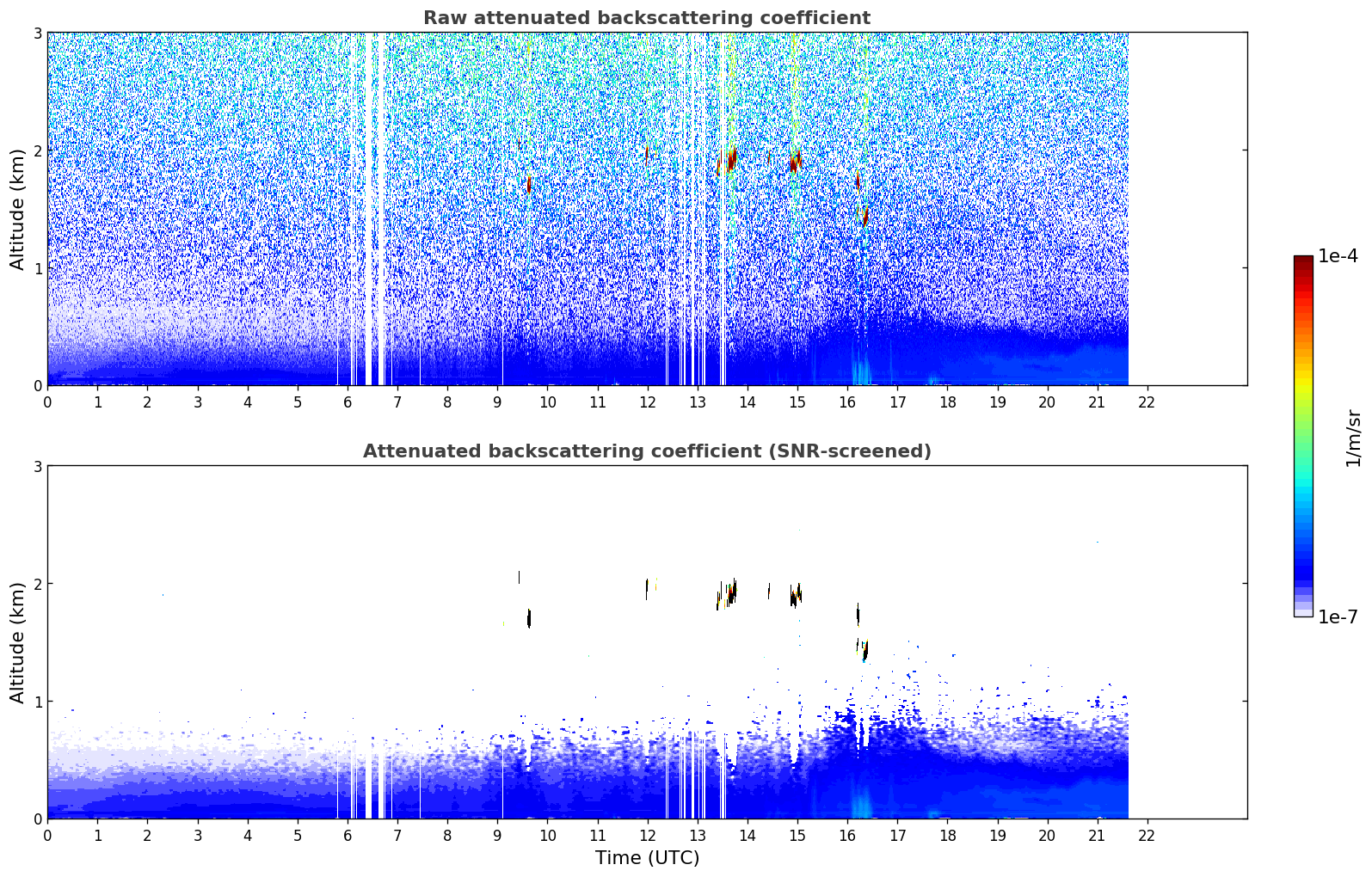1372x877 pixels.
Task: Select the 'Time (UTC)' axis label
Action: pos(647,858)
